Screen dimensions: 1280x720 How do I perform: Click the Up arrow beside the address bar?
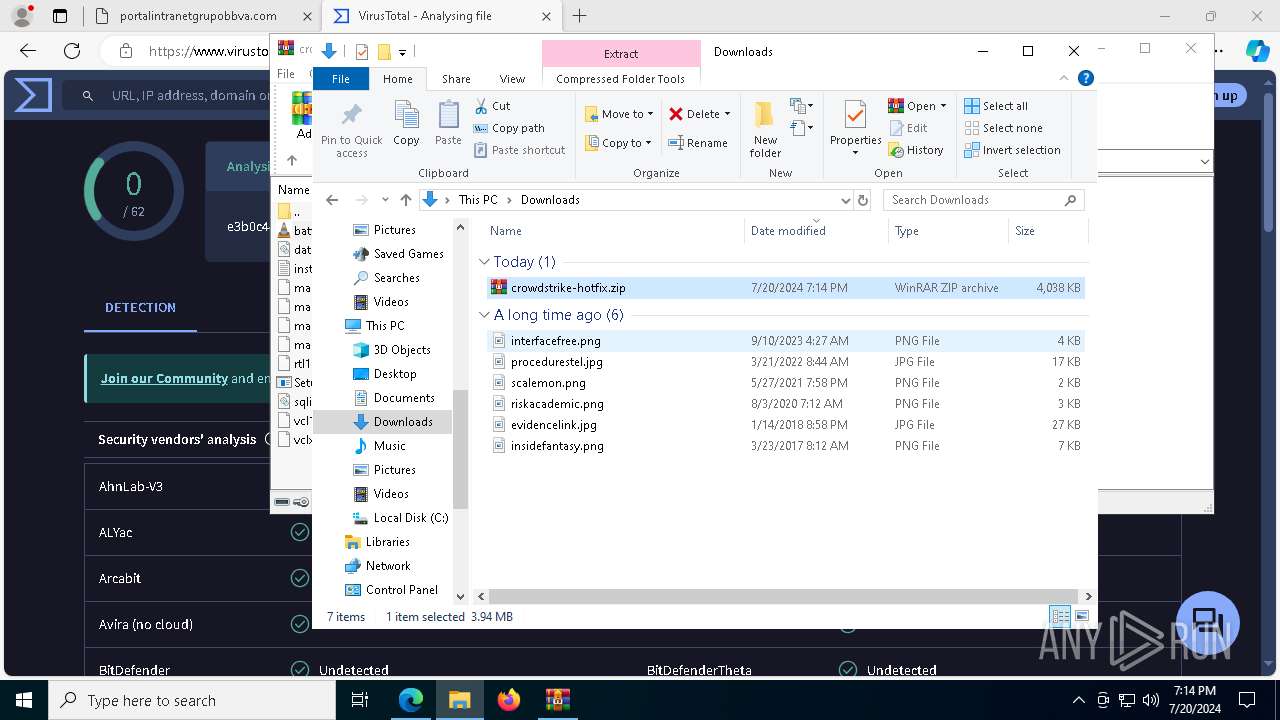tap(405, 200)
